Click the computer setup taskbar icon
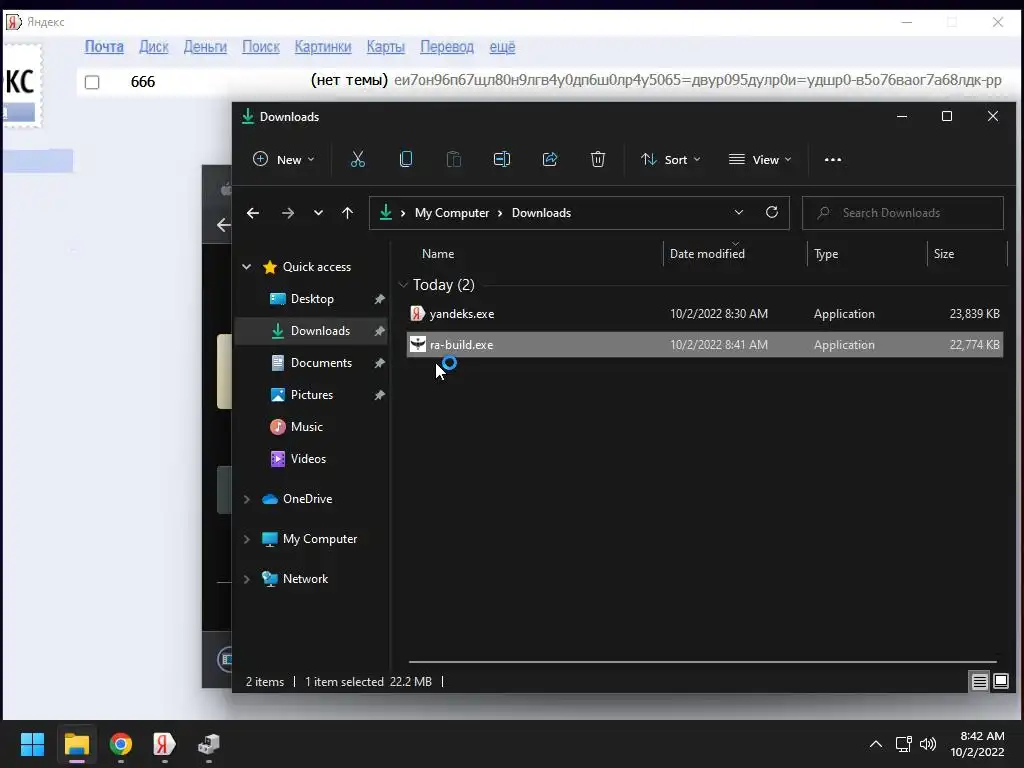Viewport: 1024px width, 768px height. (209, 744)
